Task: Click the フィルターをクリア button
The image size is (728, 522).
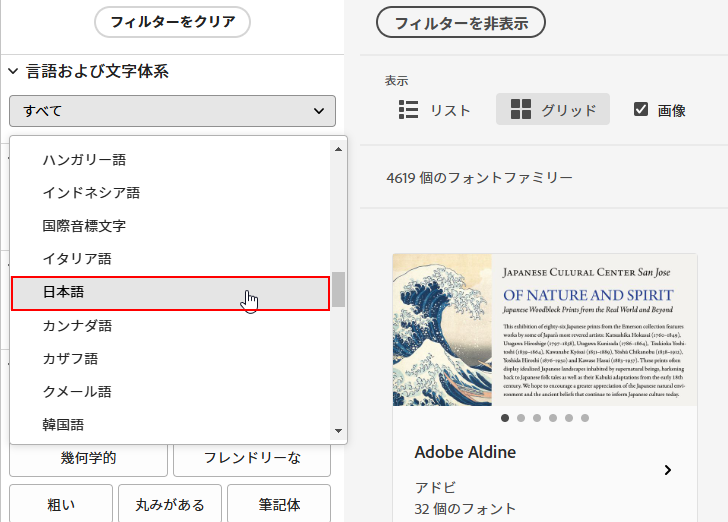Action: 172,22
